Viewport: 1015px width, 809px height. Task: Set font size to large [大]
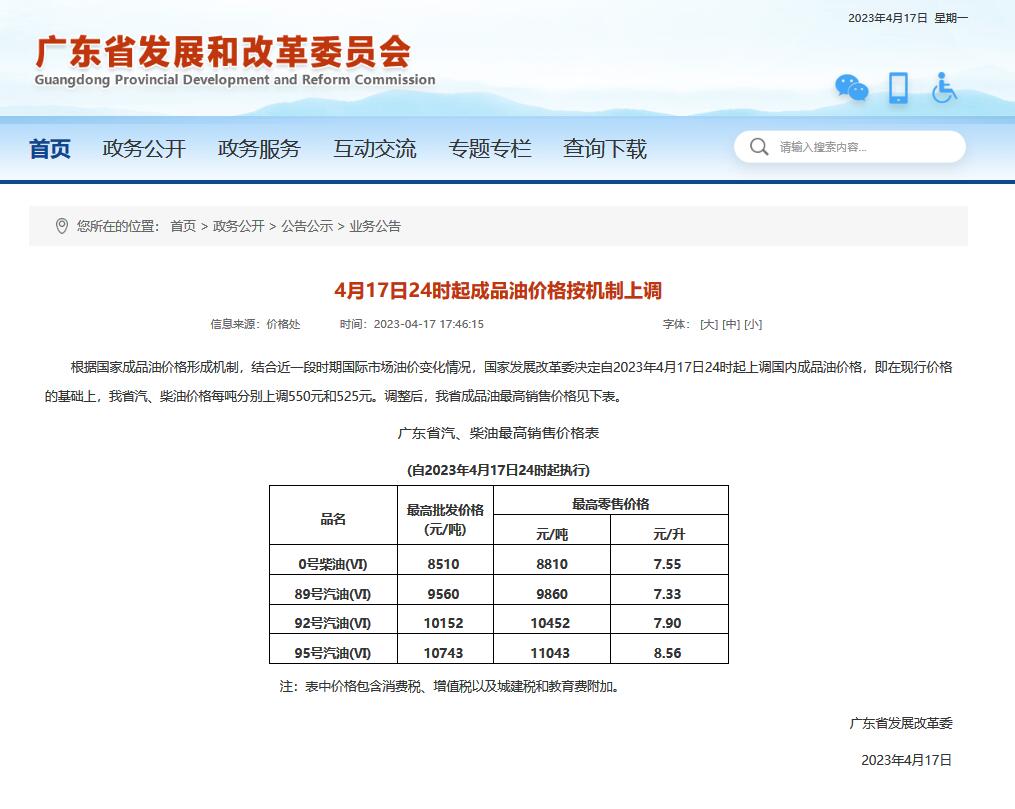click(709, 324)
